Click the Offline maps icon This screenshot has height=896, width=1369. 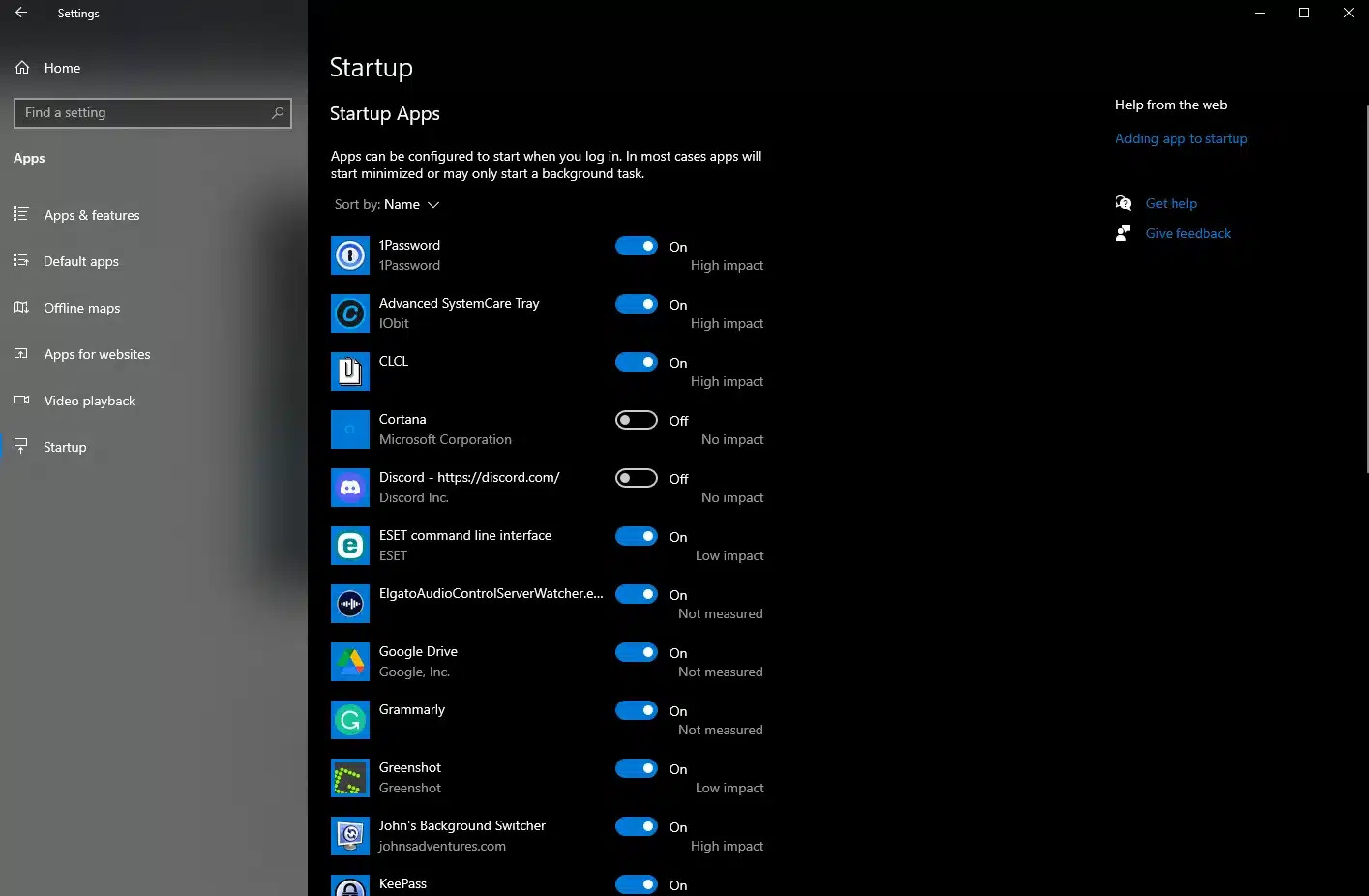coord(20,308)
